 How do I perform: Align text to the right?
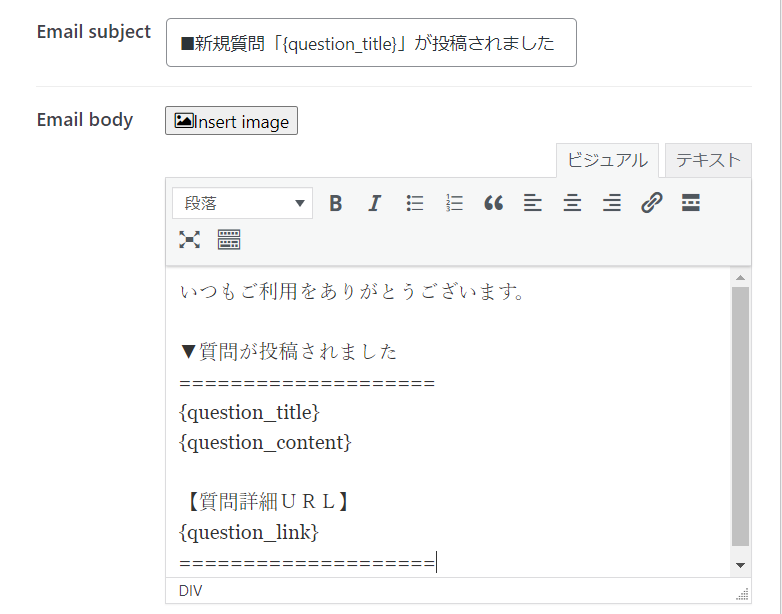(x=612, y=203)
